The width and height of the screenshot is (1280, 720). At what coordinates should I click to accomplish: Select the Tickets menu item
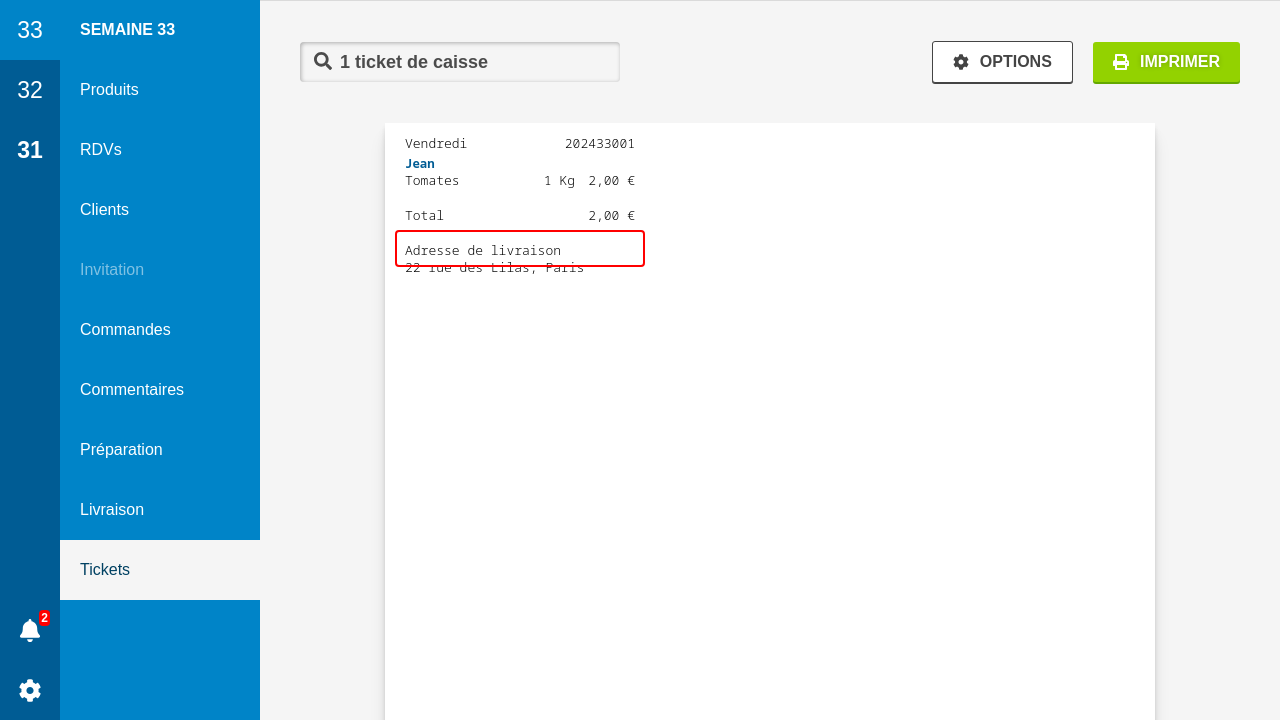pos(105,570)
